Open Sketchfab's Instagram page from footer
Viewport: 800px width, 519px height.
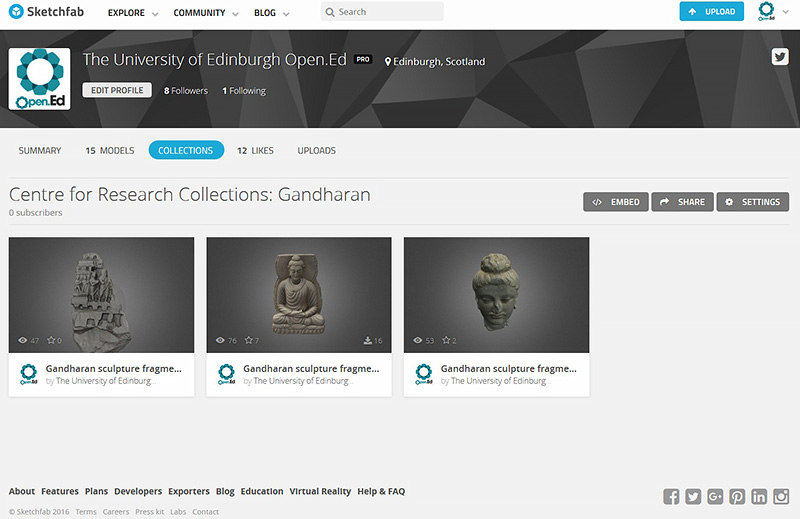[x=781, y=497]
